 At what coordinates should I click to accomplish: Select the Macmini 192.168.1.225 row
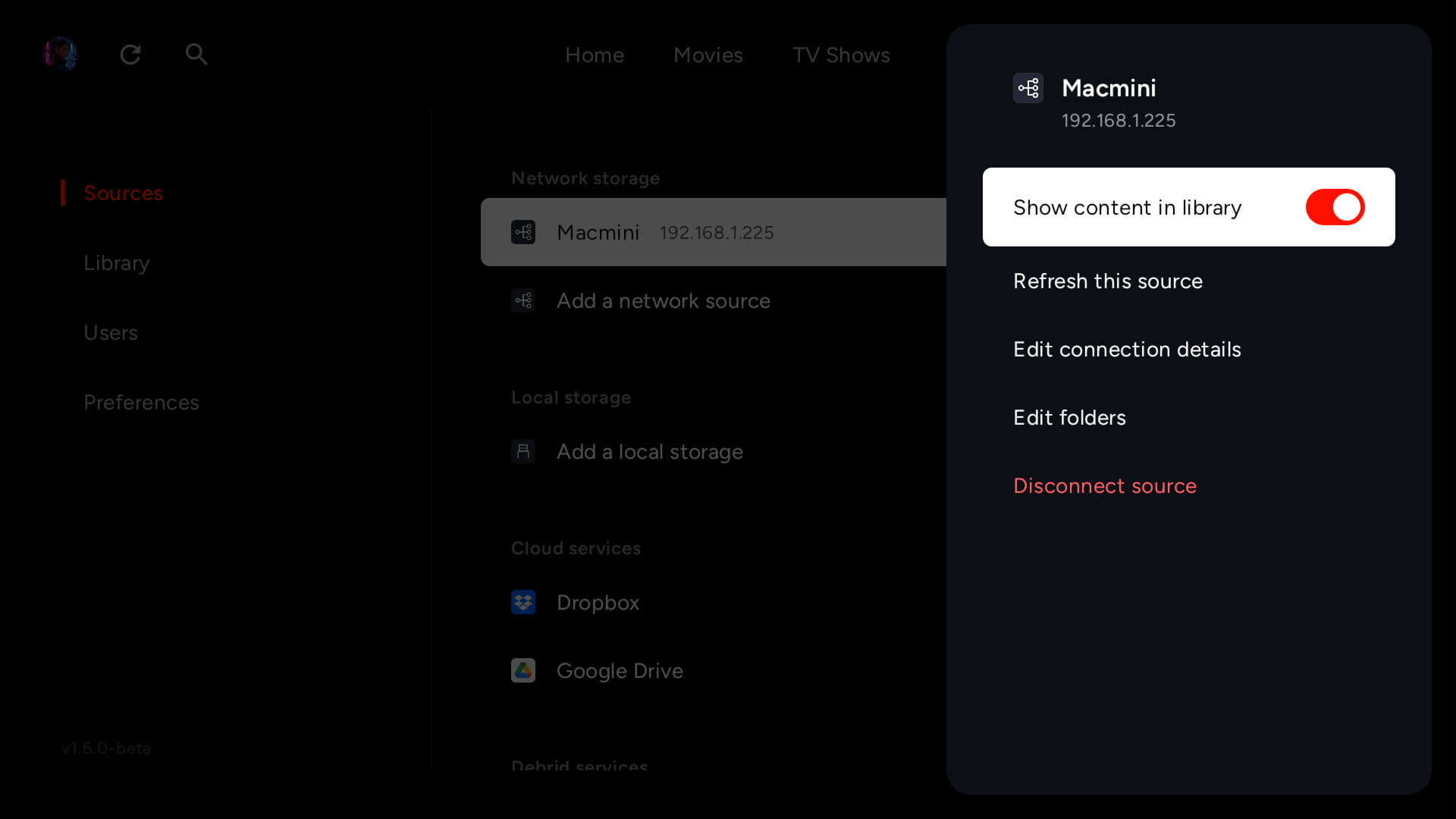point(714,232)
